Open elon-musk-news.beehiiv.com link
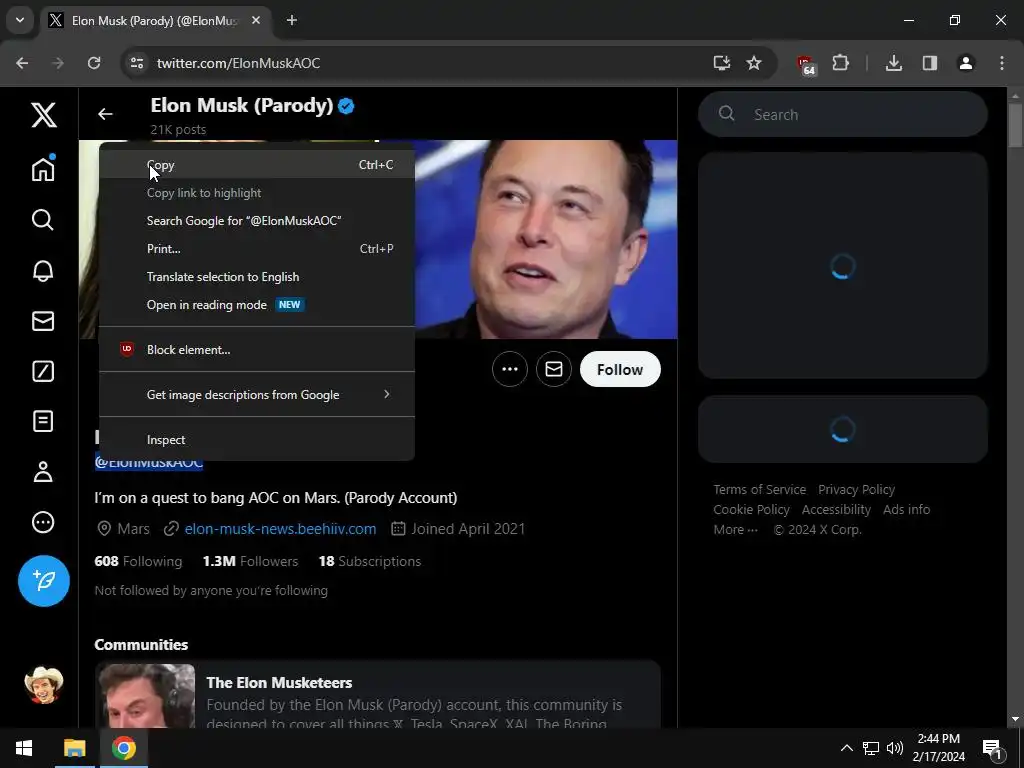 280,528
